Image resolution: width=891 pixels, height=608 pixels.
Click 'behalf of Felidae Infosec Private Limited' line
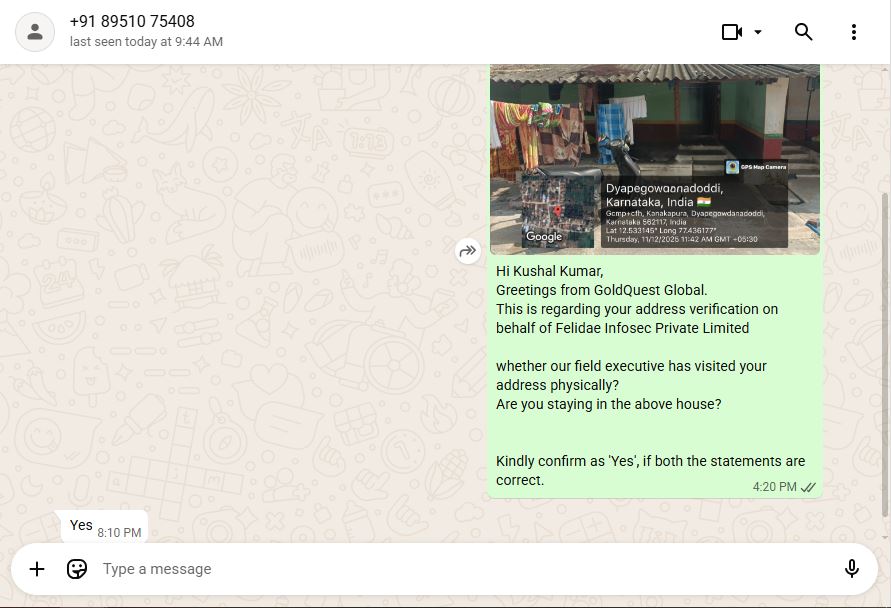click(x=622, y=328)
